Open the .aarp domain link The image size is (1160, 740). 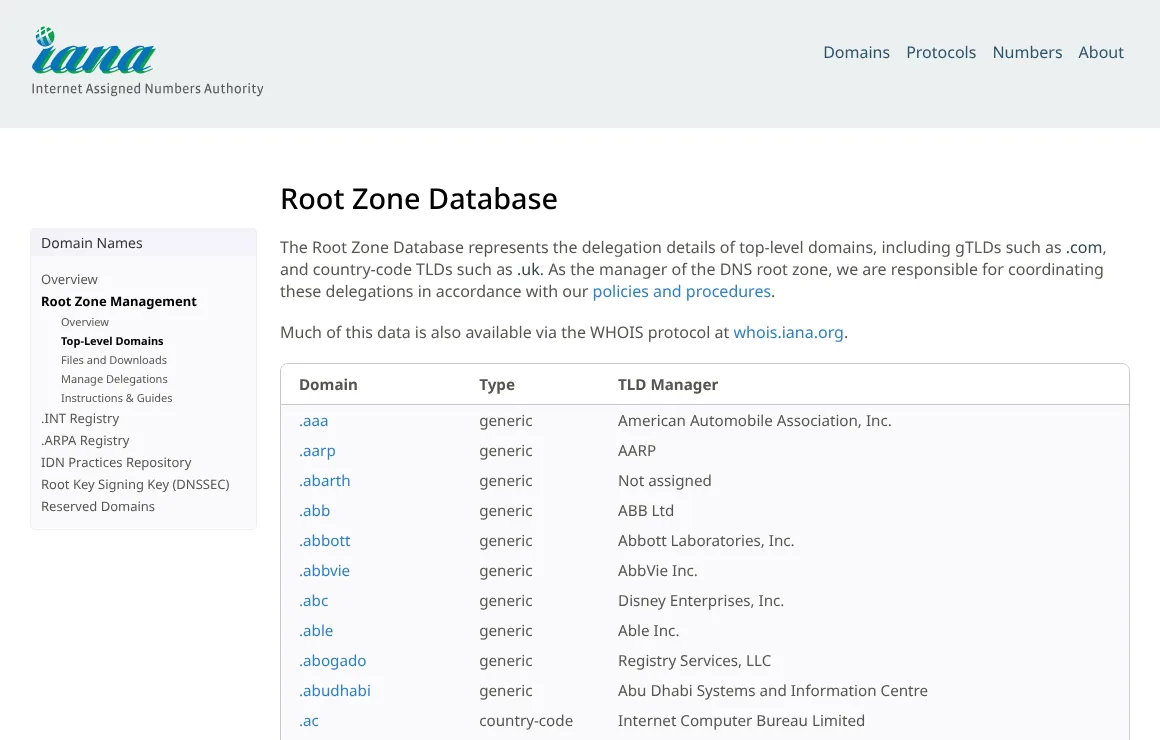click(x=317, y=451)
